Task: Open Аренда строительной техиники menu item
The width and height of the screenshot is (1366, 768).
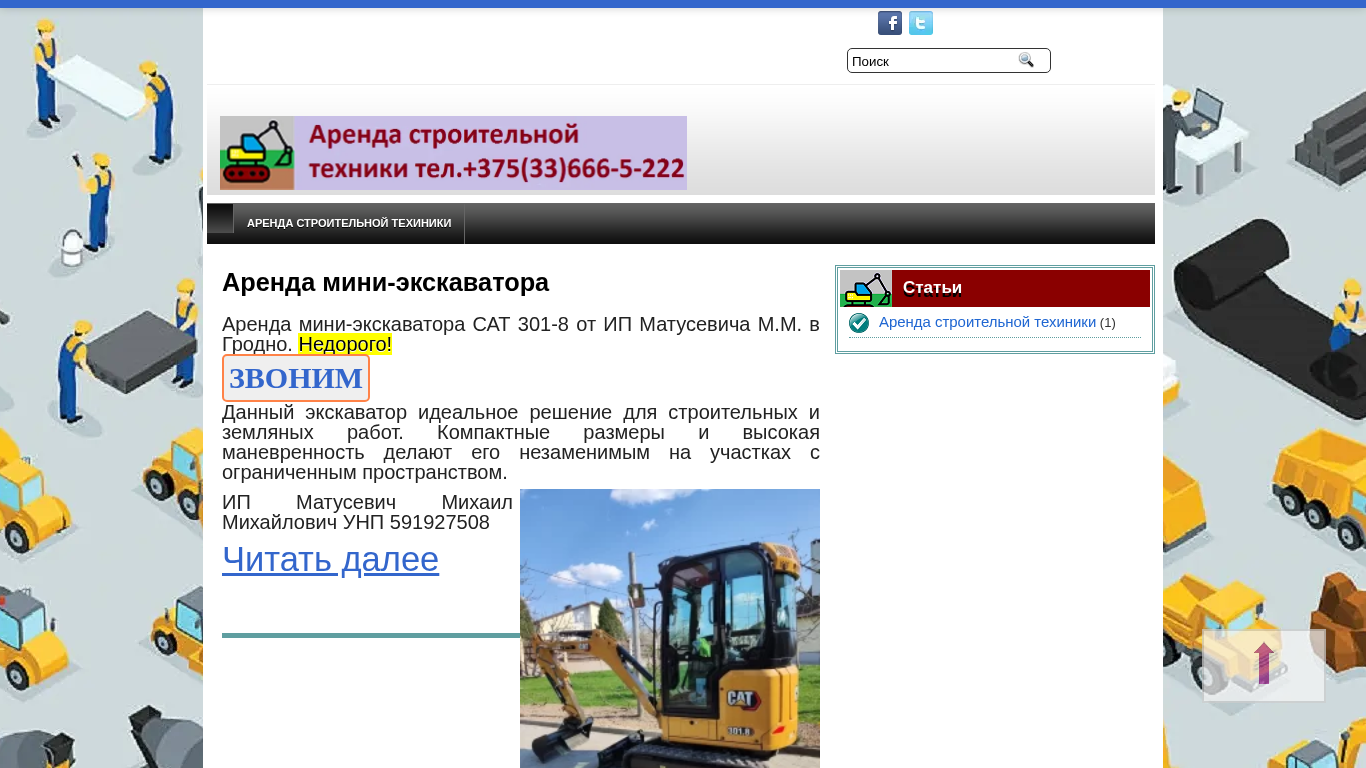Action: coord(349,223)
